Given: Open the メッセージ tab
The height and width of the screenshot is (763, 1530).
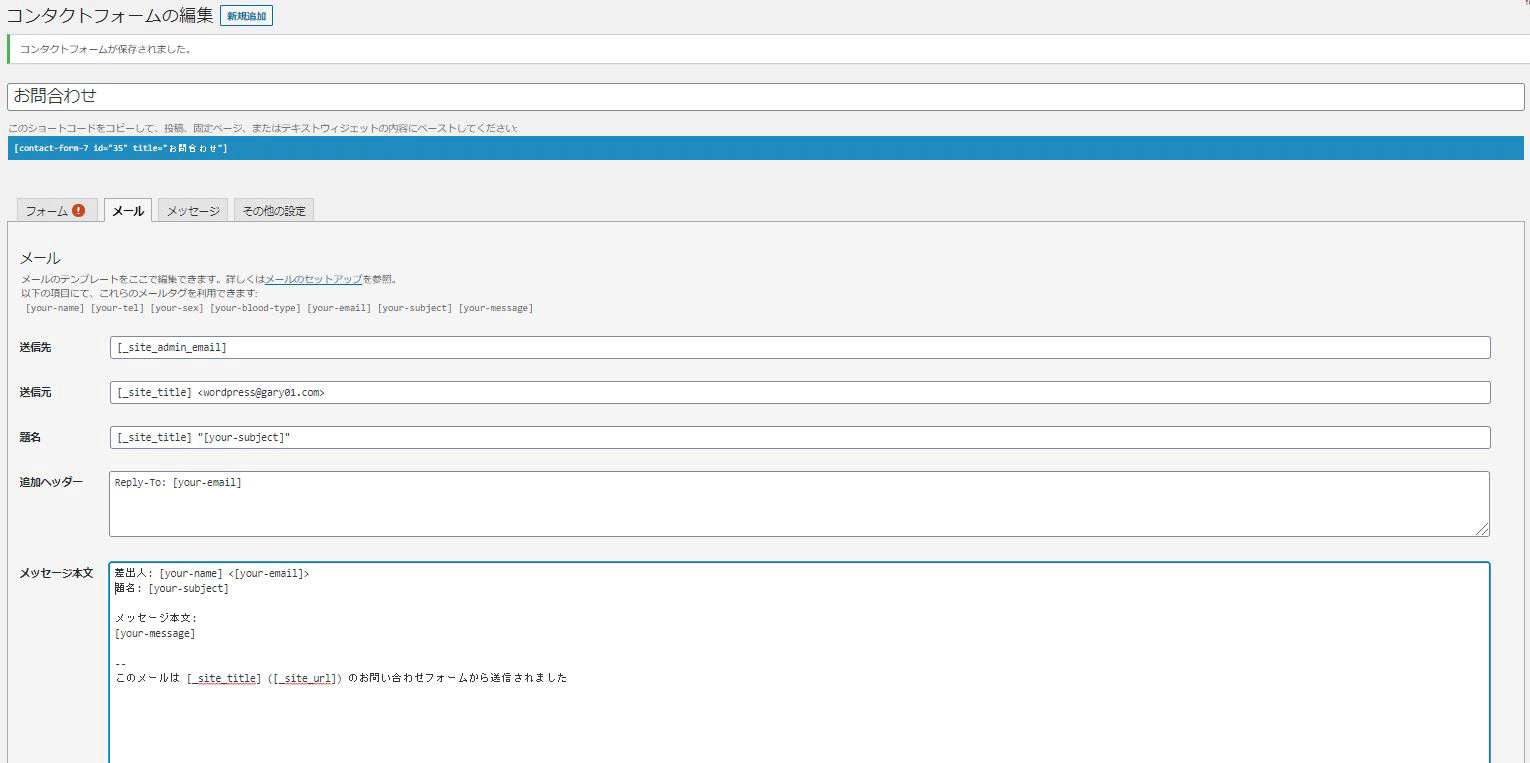Looking at the screenshot, I should click(x=193, y=211).
